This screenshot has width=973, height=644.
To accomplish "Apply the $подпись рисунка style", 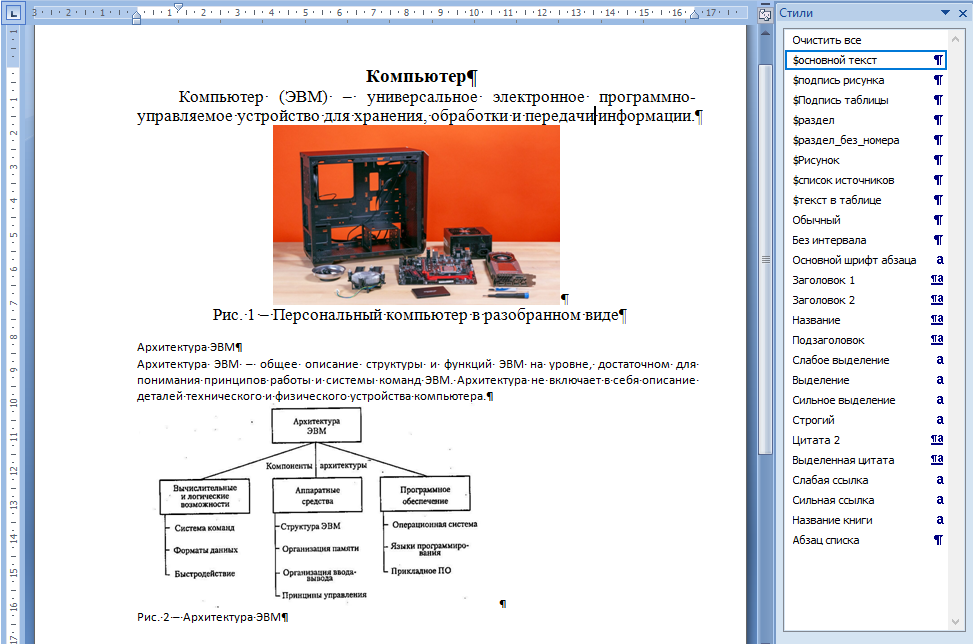I will click(865, 80).
